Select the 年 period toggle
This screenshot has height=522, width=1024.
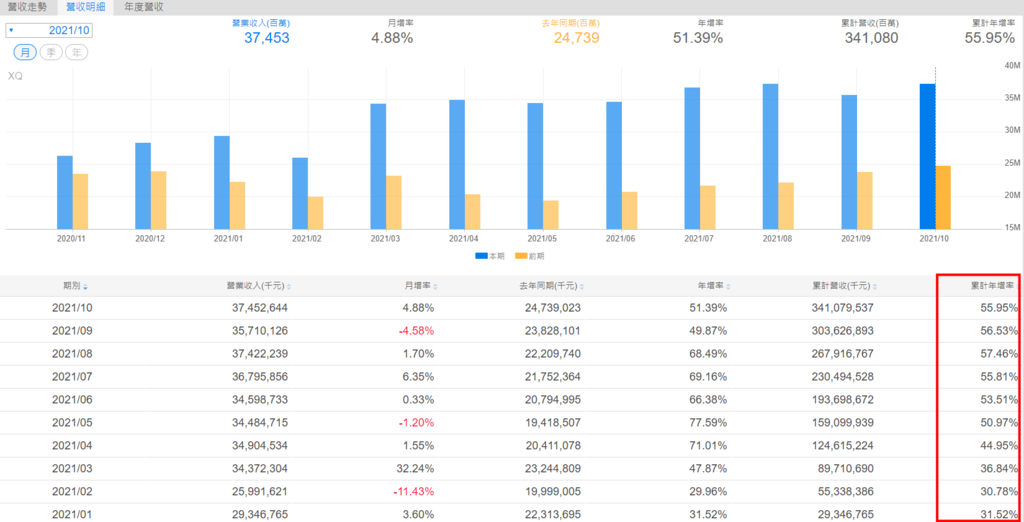pyautogui.click(x=76, y=53)
